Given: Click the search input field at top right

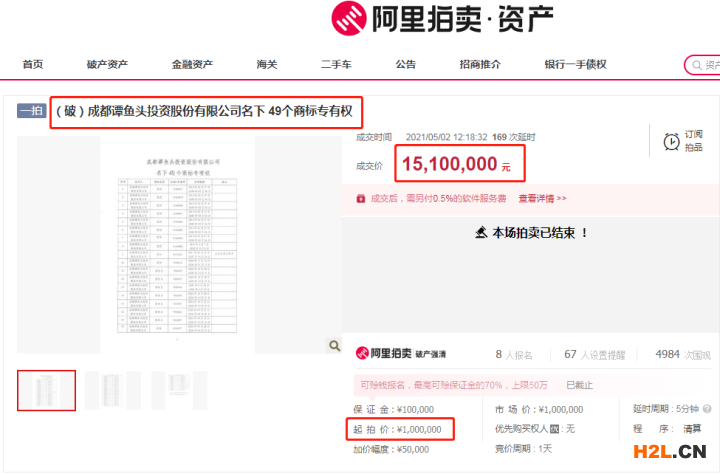Looking at the screenshot, I should click(x=704, y=65).
